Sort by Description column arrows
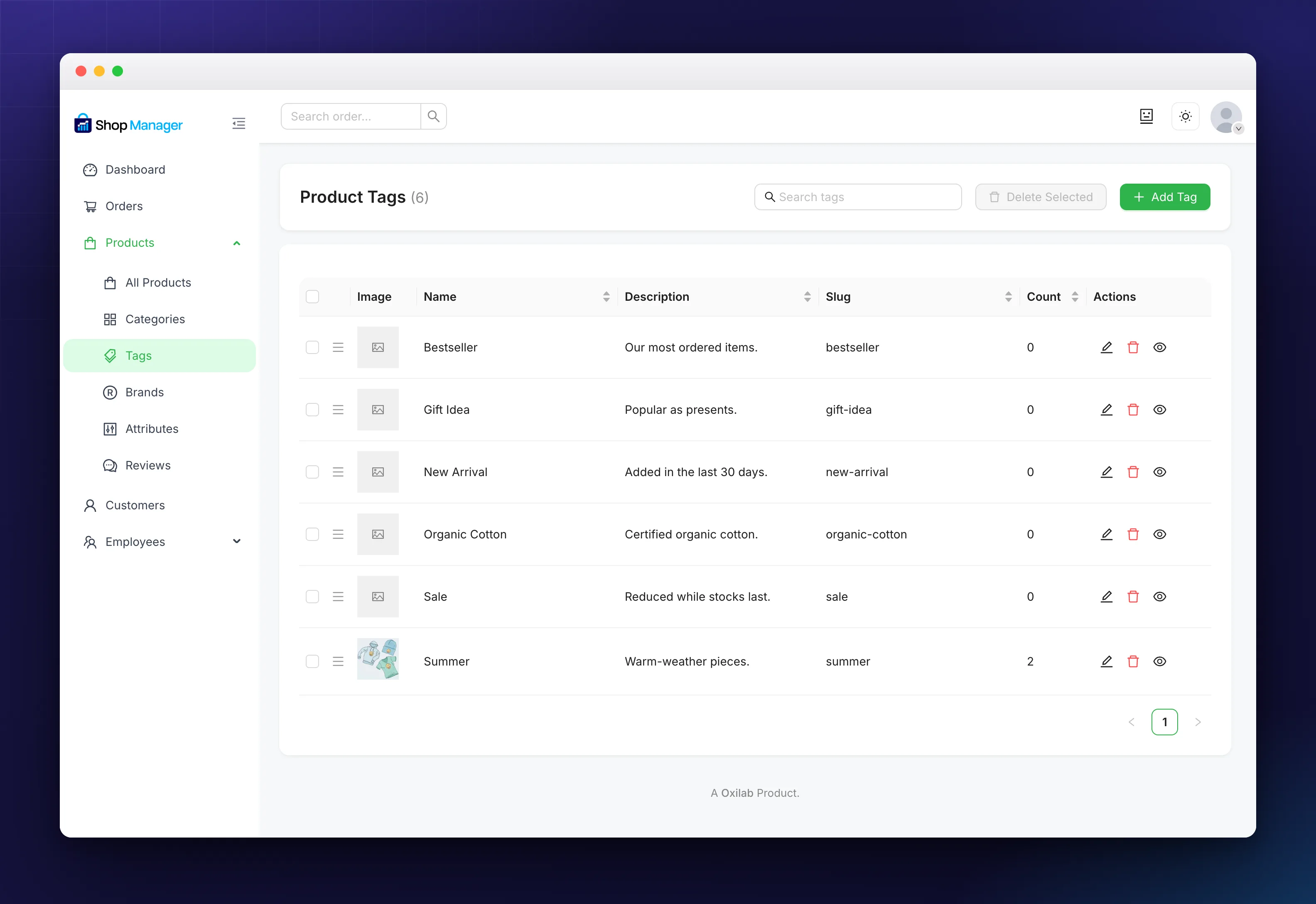 pyautogui.click(x=807, y=297)
